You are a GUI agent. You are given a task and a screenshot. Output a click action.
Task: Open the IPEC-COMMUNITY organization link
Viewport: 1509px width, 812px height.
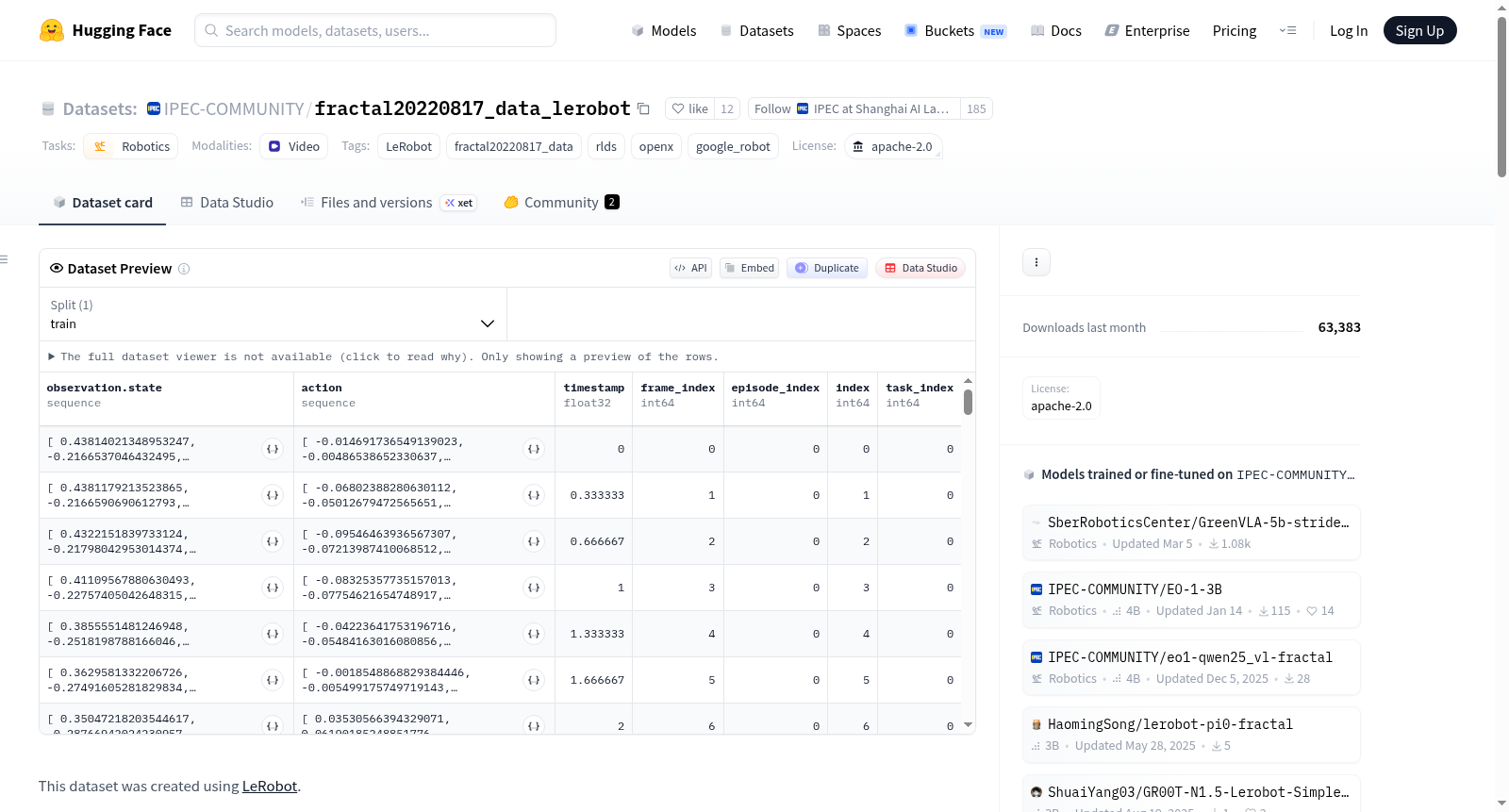click(x=234, y=108)
